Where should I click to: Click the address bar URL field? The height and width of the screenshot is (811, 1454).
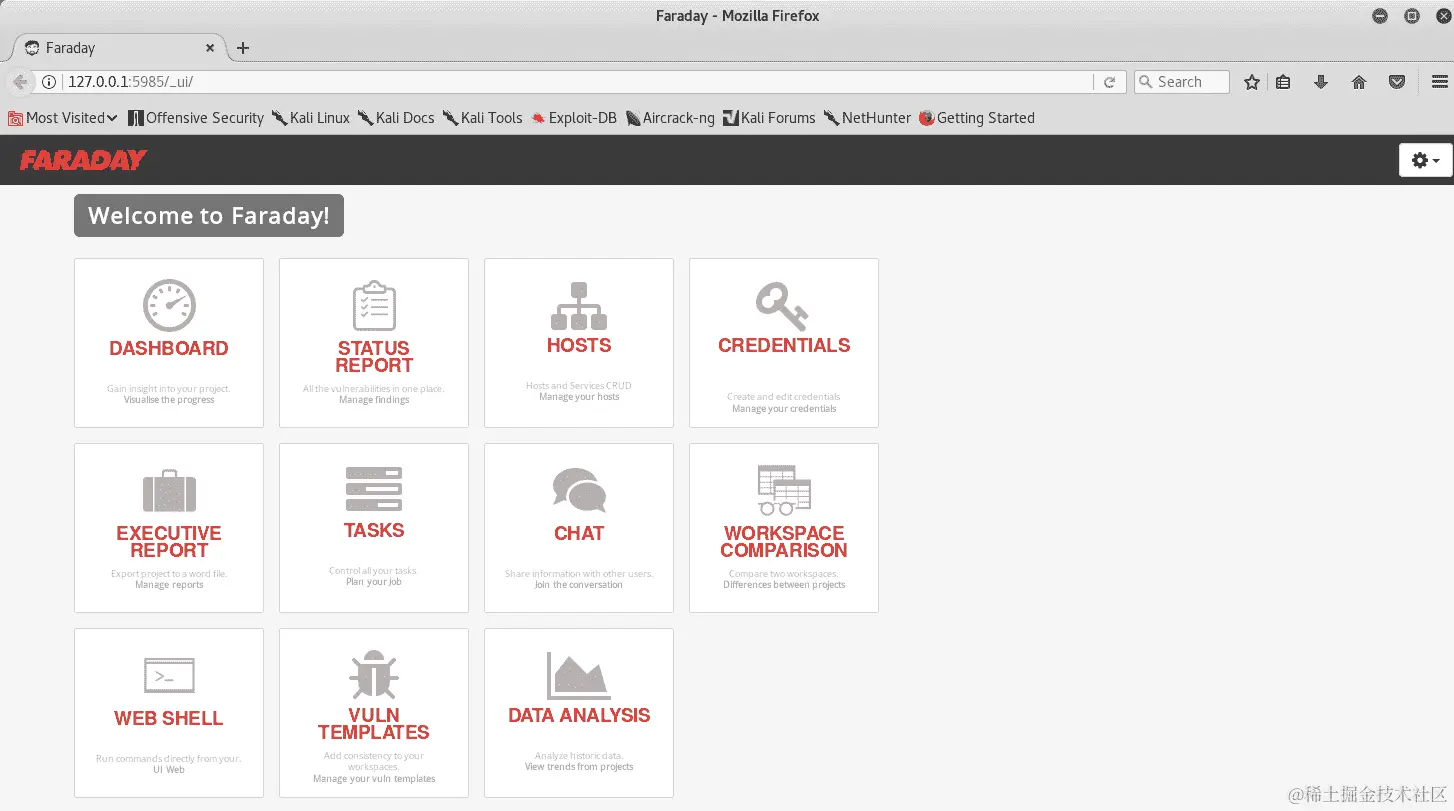577,82
